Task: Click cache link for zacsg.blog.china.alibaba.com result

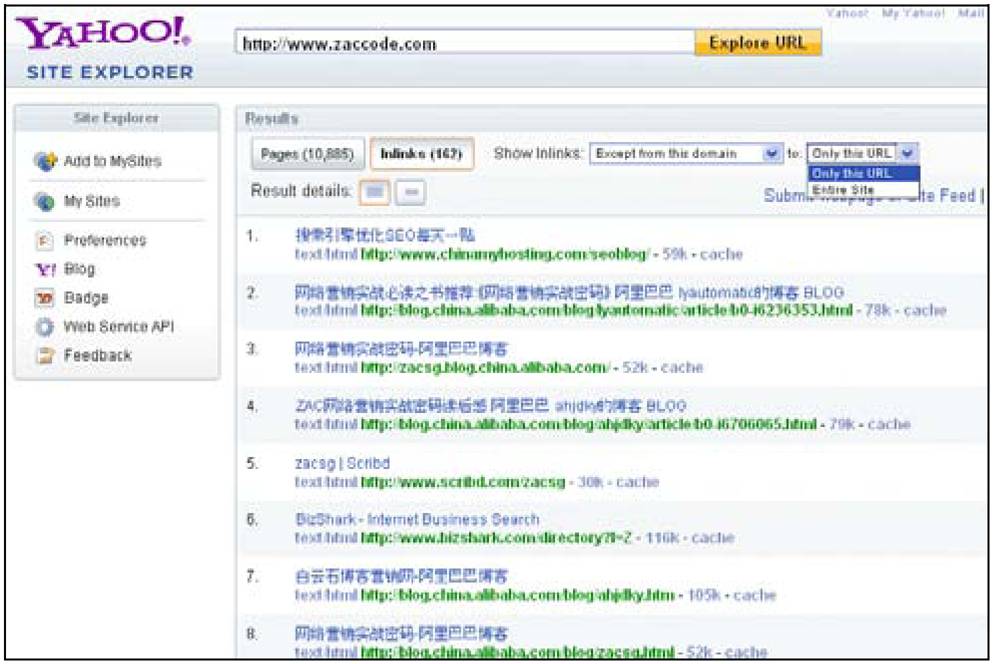Action: [x=682, y=367]
